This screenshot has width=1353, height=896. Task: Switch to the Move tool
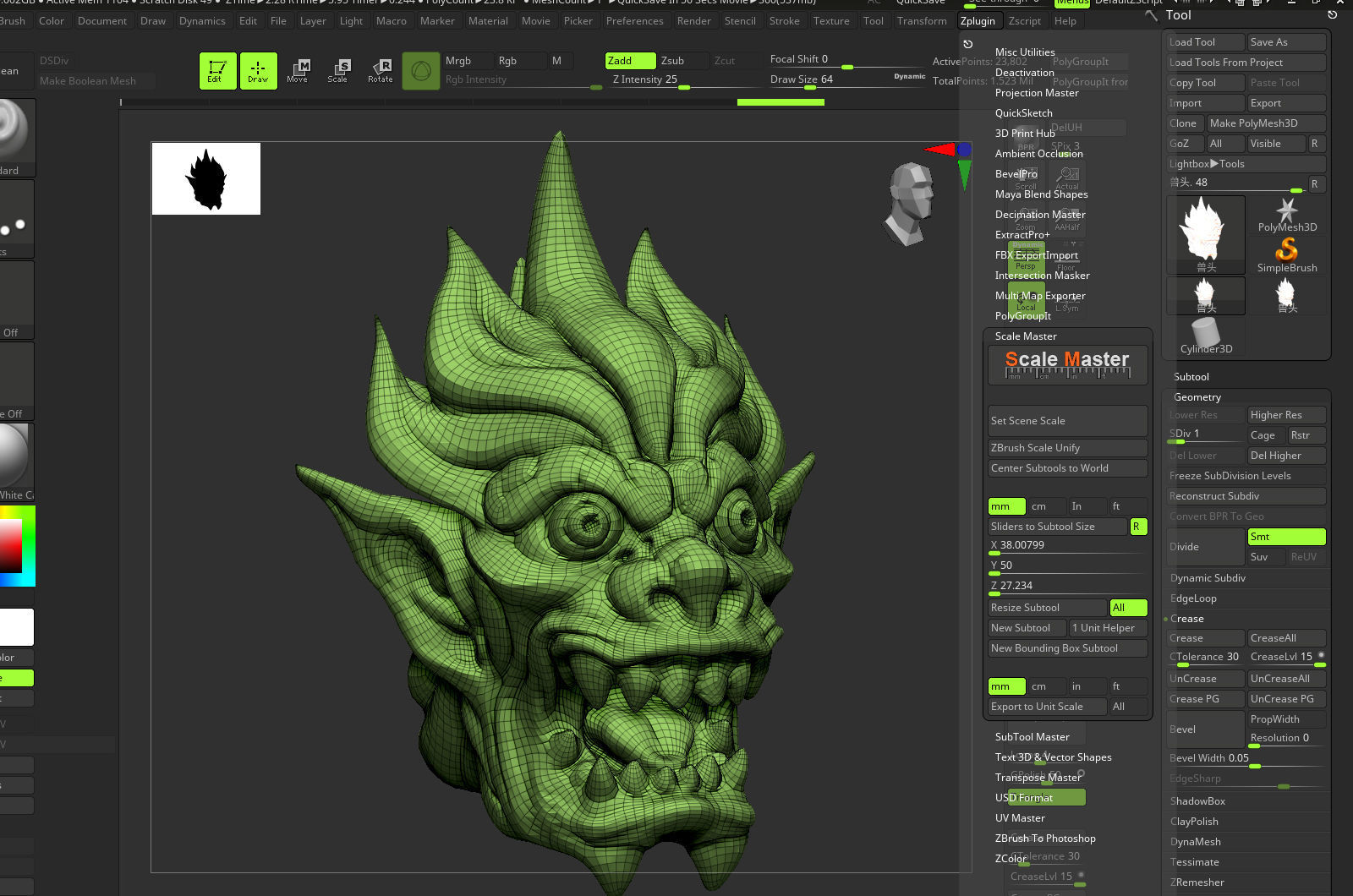pos(298,71)
